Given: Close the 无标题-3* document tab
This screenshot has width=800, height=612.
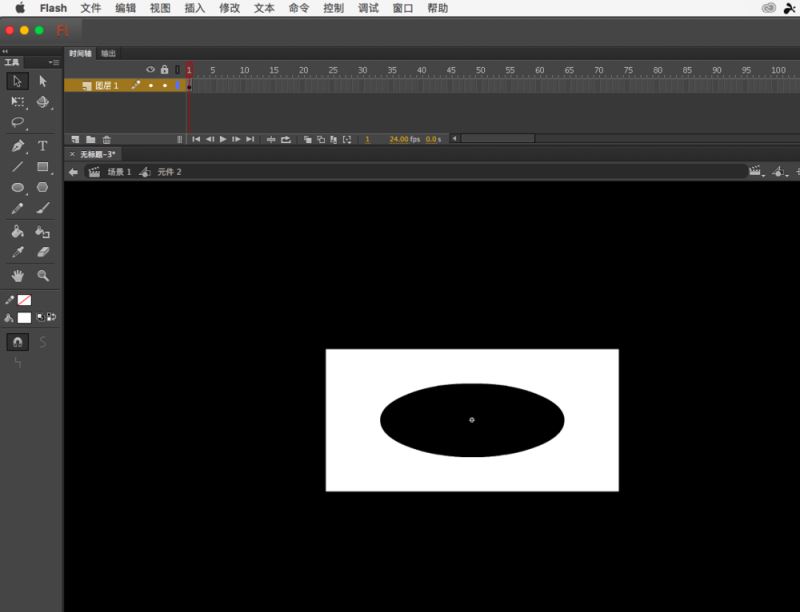Looking at the screenshot, I should [x=72, y=154].
